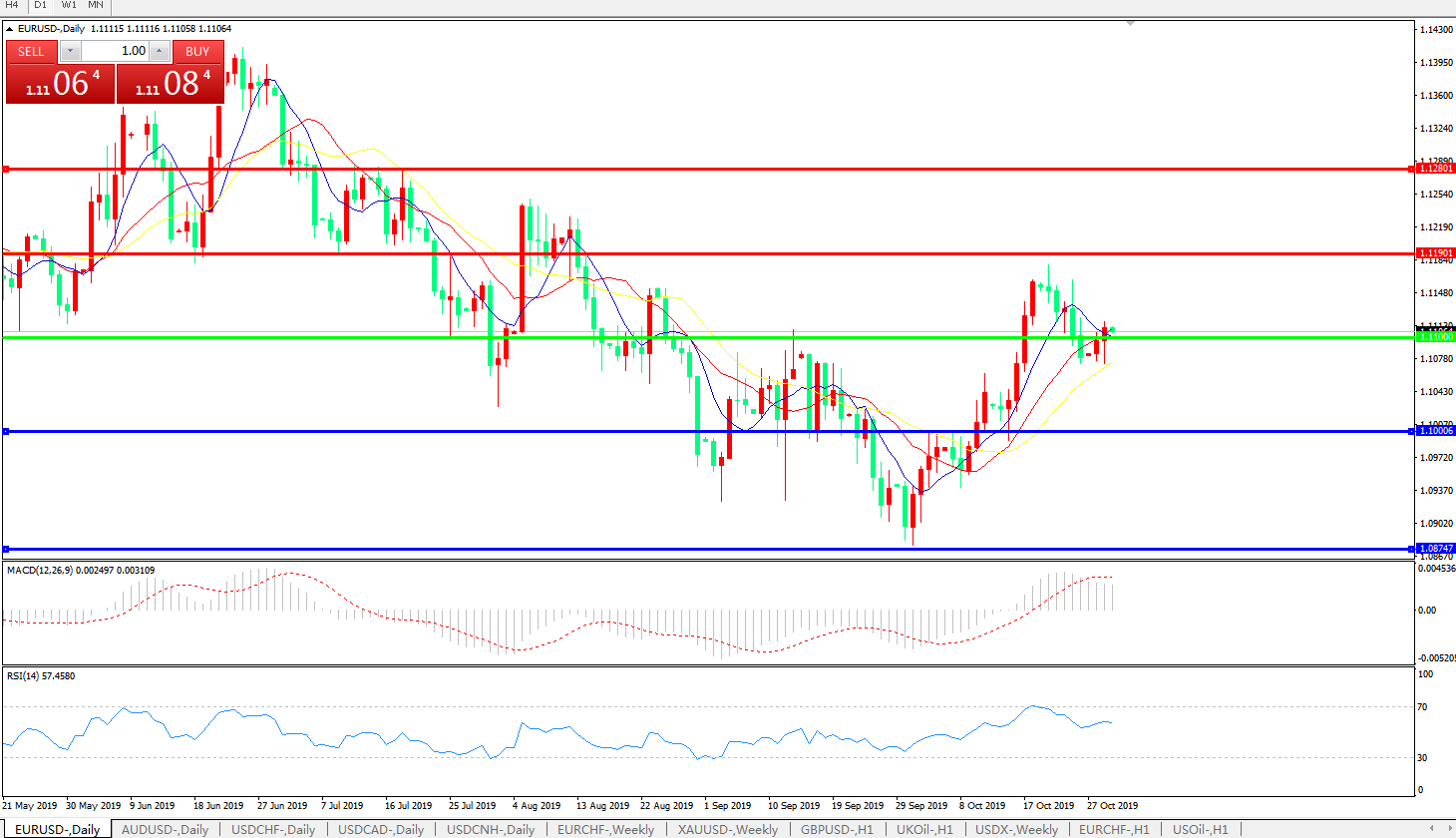This screenshot has height=838, width=1456.
Task: Increase the trade volume with up arrow
Action: tap(160, 51)
